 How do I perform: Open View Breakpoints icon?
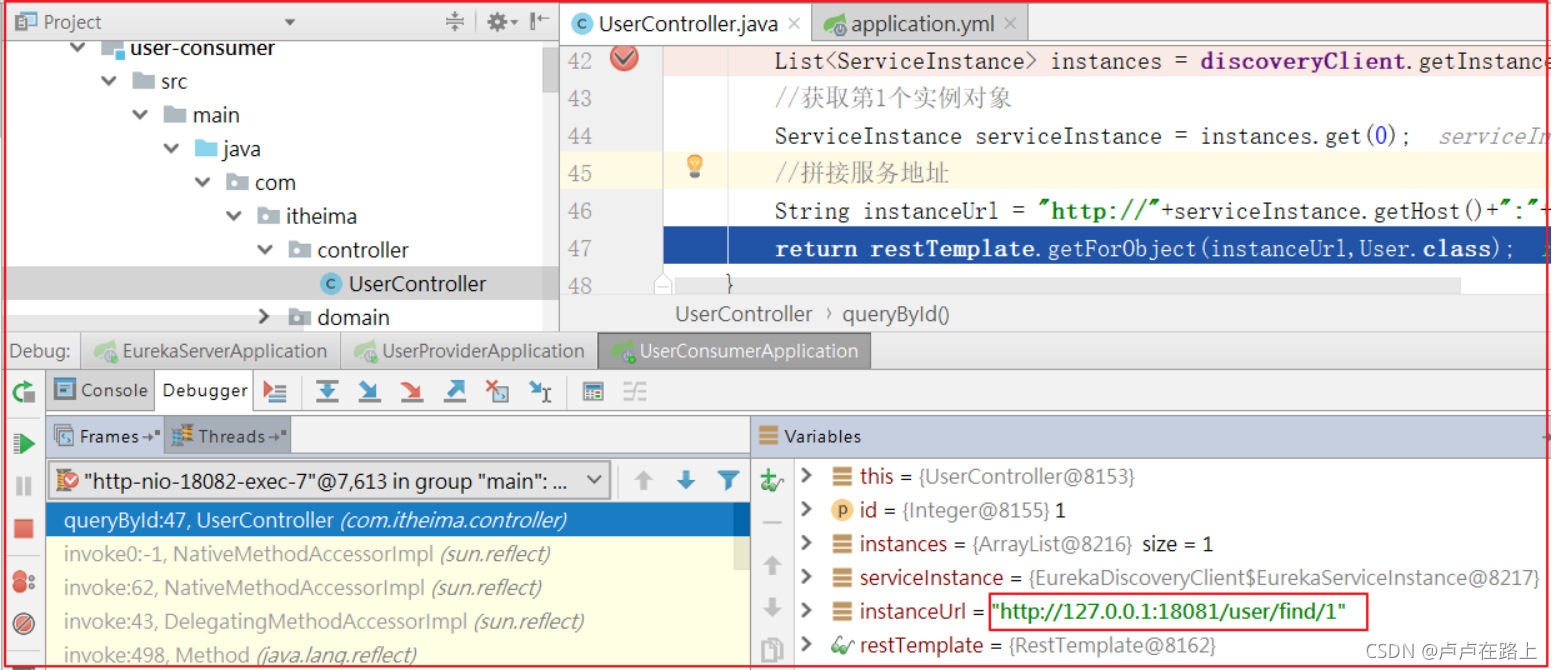click(24, 582)
